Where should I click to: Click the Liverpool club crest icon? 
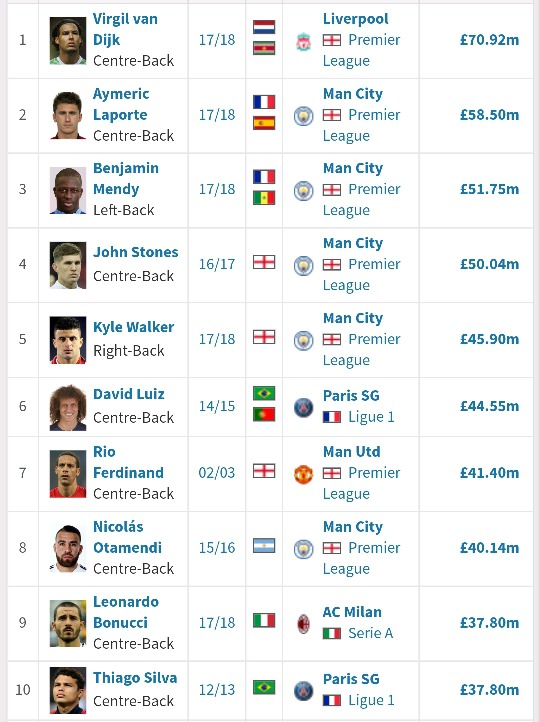pyautogui.click(x=303, y=42)
